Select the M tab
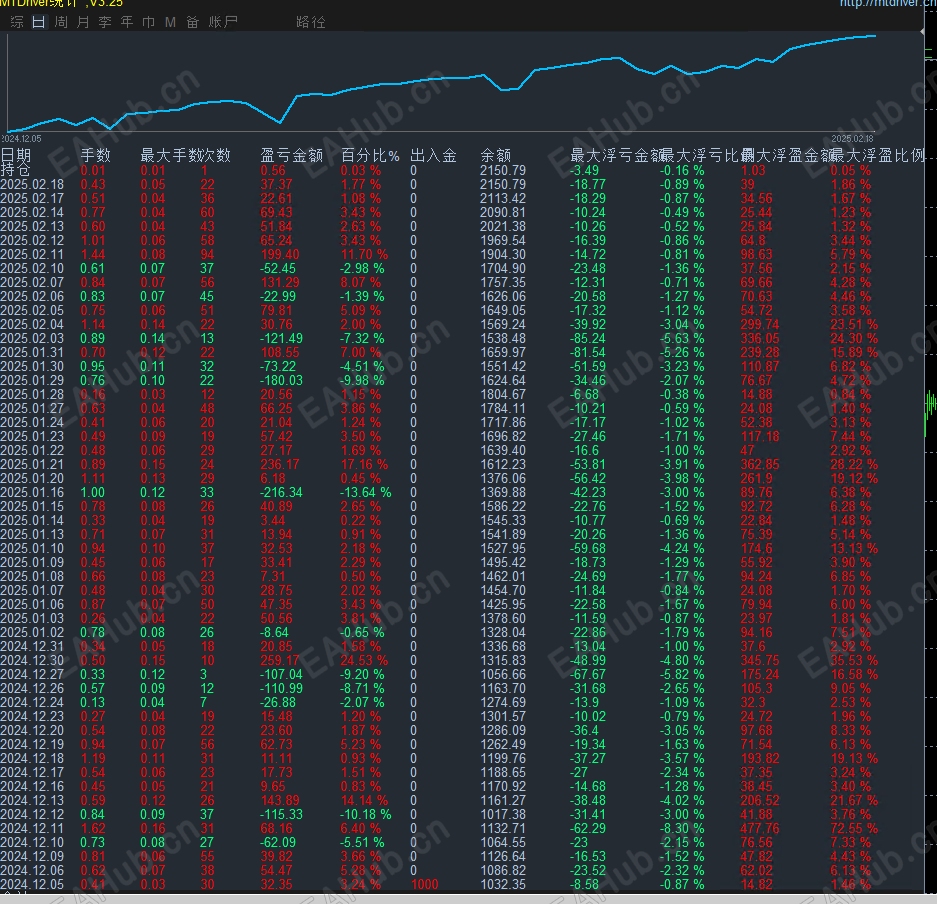 170,22
